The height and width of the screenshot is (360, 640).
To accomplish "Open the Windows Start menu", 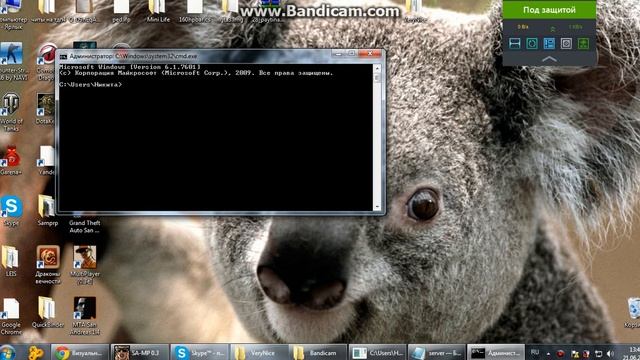I will pyautogui.click(x=8, y=353).
